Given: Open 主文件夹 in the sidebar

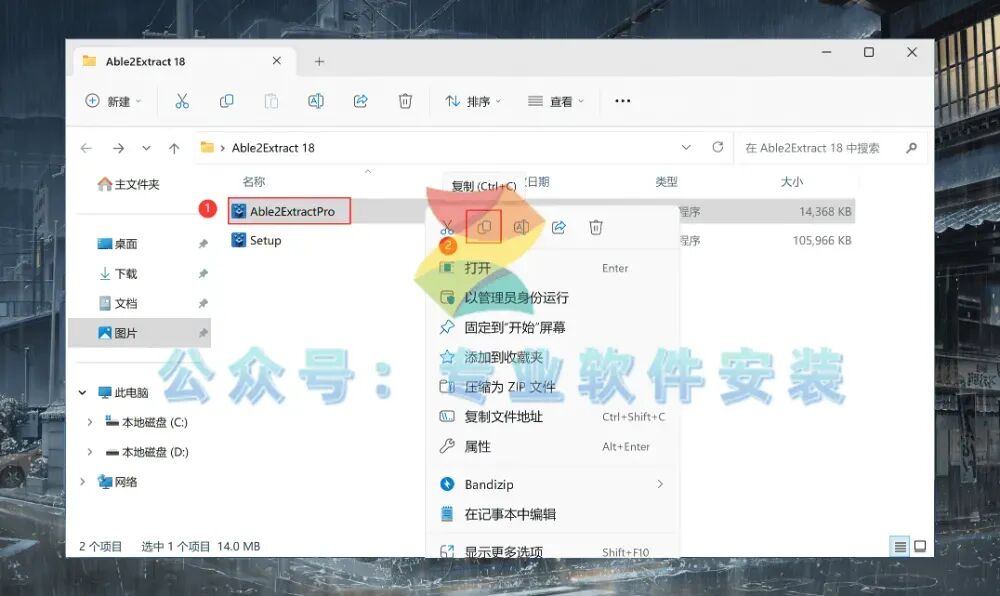Looking at the screenshot, I should [x=129, y=184].
